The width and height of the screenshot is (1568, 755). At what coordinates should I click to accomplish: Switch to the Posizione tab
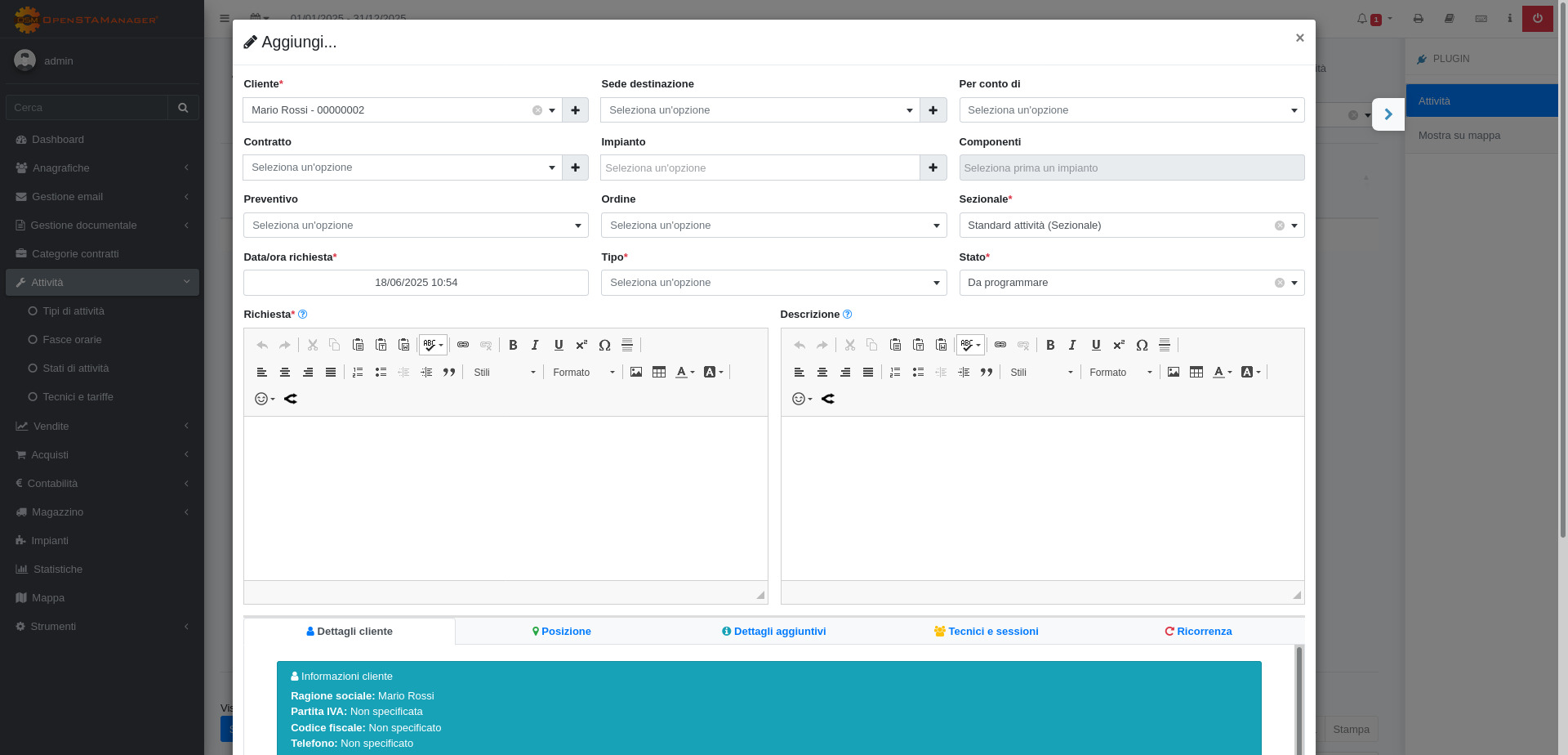point(561,631)
